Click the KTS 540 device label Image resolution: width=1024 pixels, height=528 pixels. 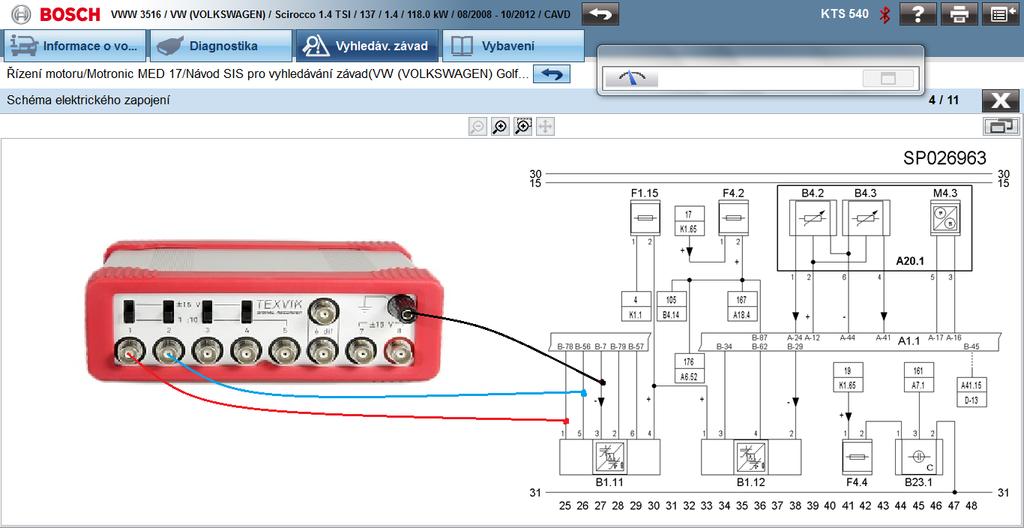coord(845,13)
